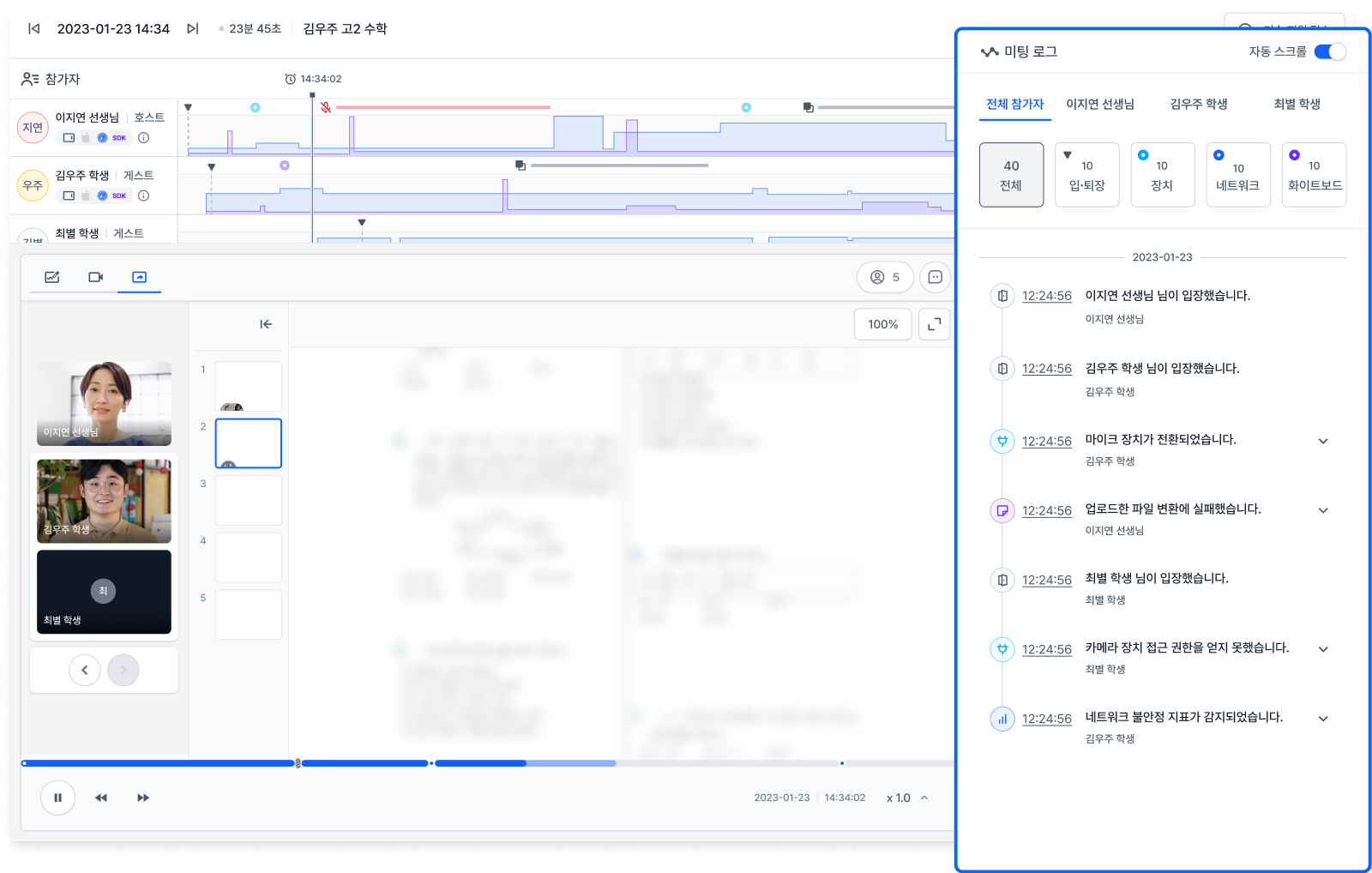Click the meeting log header icon
The image size is (1372, 873).
point(990,51)
